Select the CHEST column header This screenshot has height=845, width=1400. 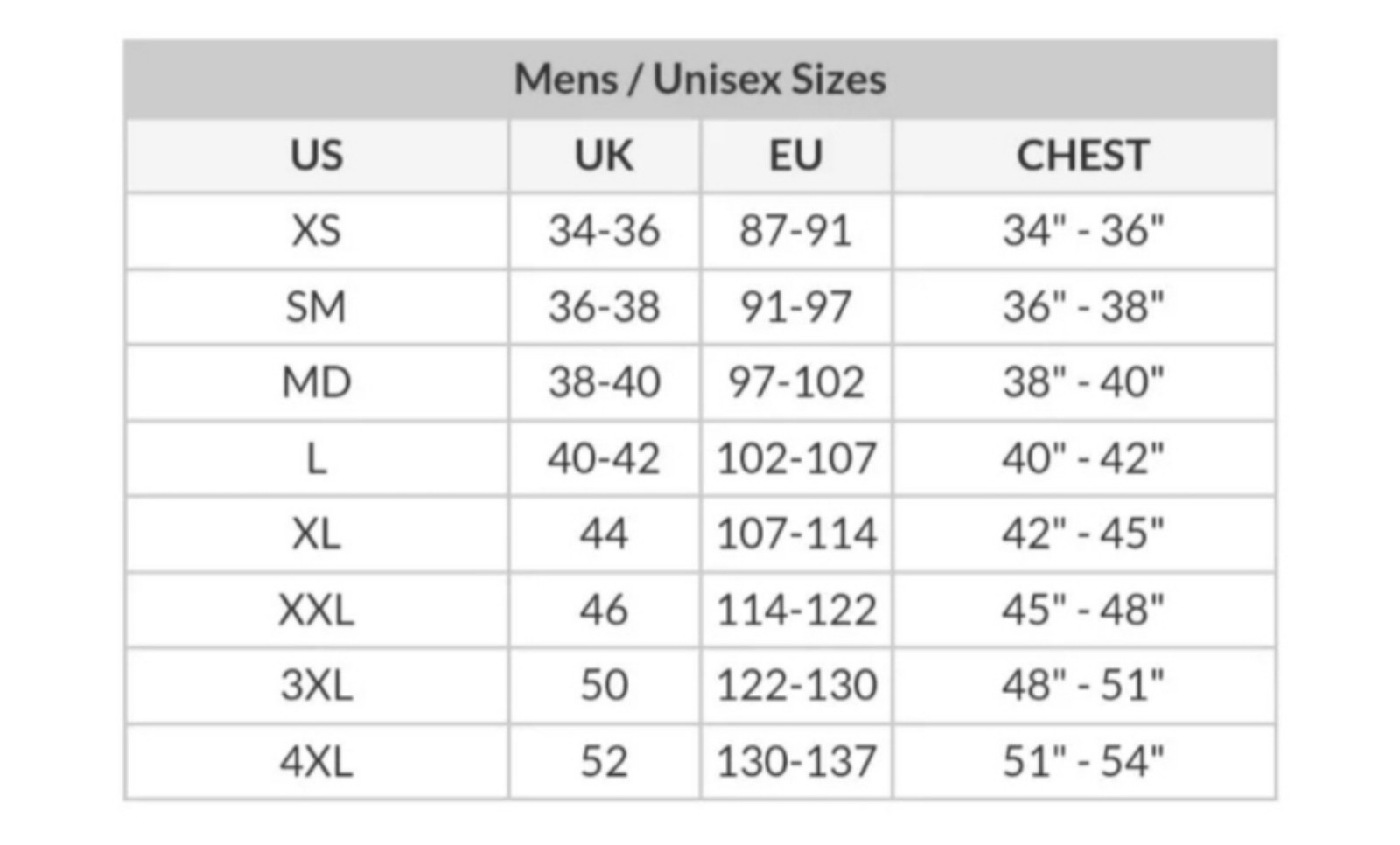pos(1083,156)
